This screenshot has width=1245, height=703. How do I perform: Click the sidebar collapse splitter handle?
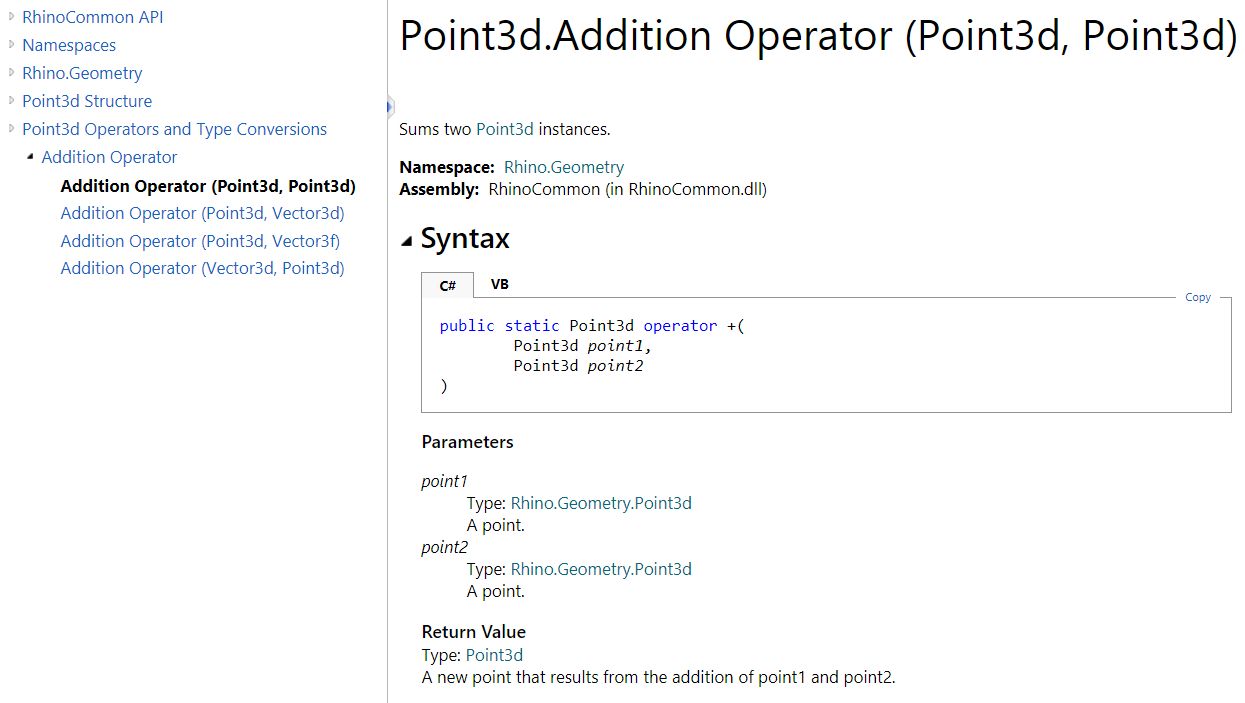(x=390, y=106)
